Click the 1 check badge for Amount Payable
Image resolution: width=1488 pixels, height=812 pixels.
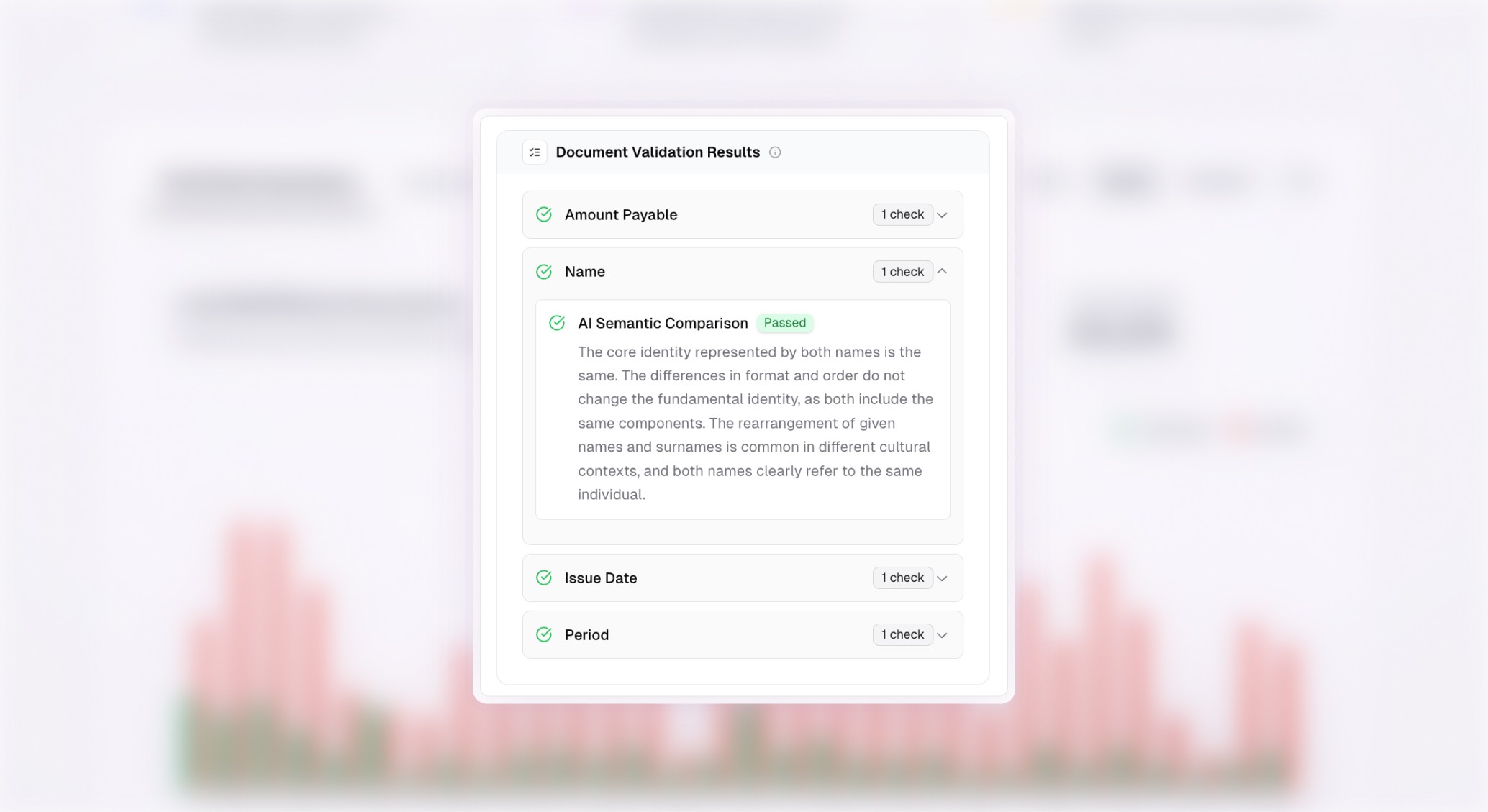coord(902,214)
